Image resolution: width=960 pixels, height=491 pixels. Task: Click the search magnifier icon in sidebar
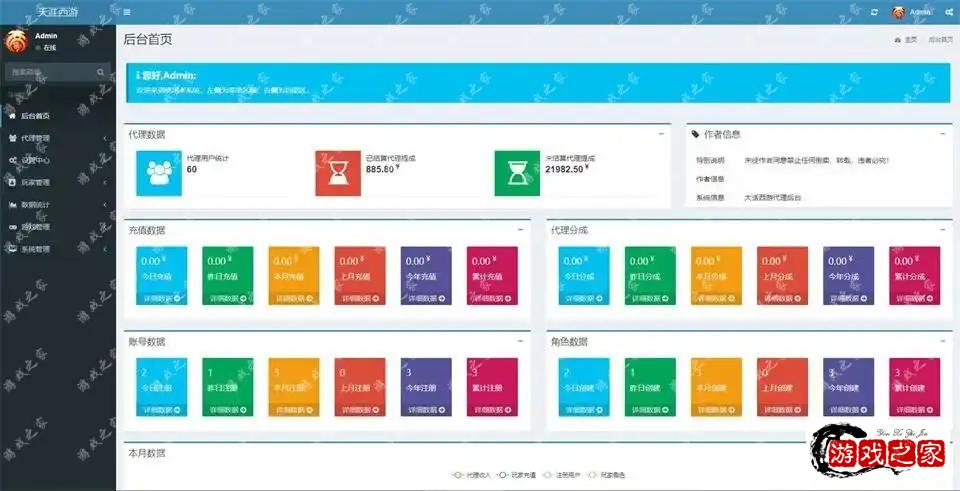pos(101,73)
